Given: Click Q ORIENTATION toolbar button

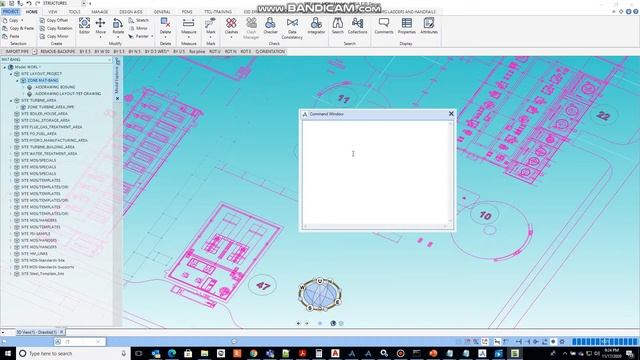Looking at the screenshot, I should [x=270, y=52].
